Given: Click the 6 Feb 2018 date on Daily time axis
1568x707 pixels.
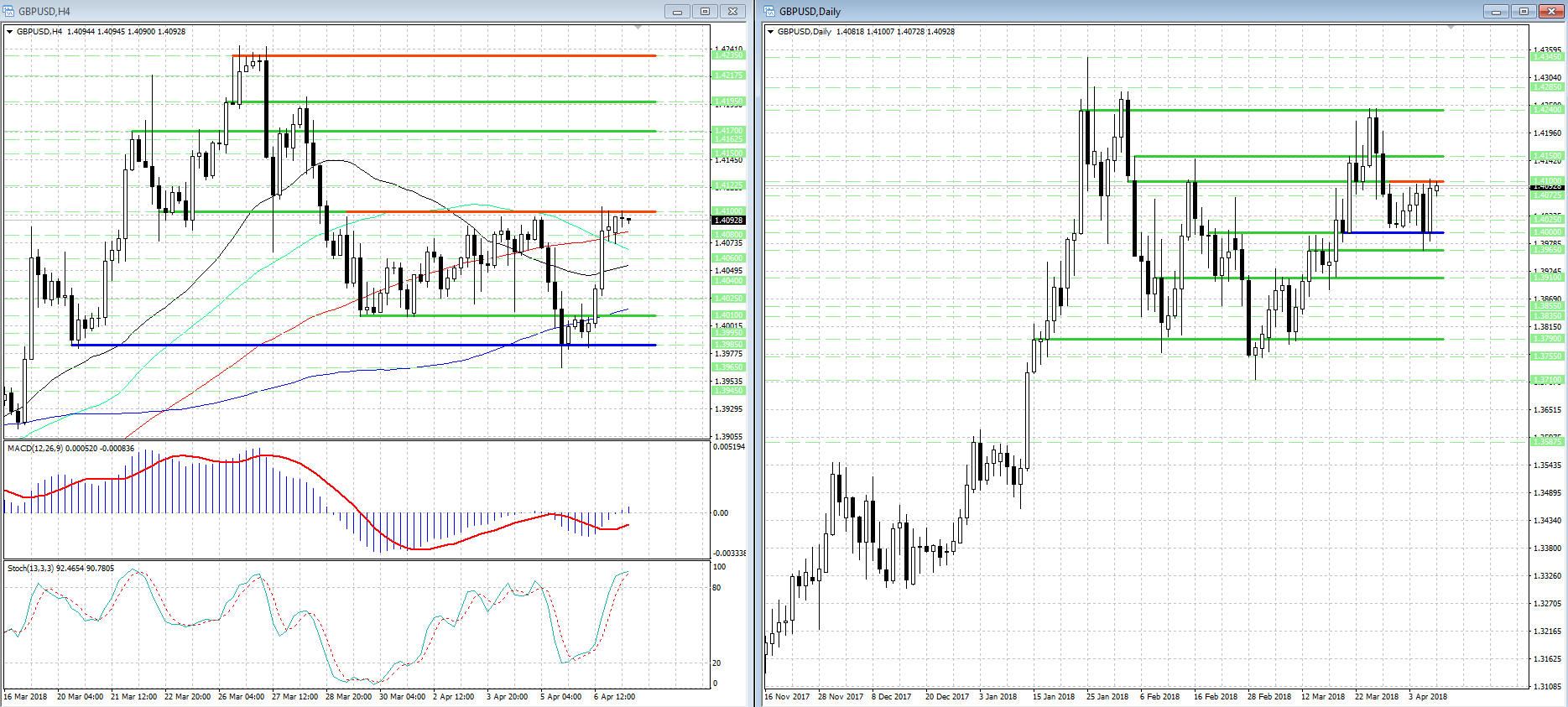Looking at the screenshot, I should coord(1159,697).
